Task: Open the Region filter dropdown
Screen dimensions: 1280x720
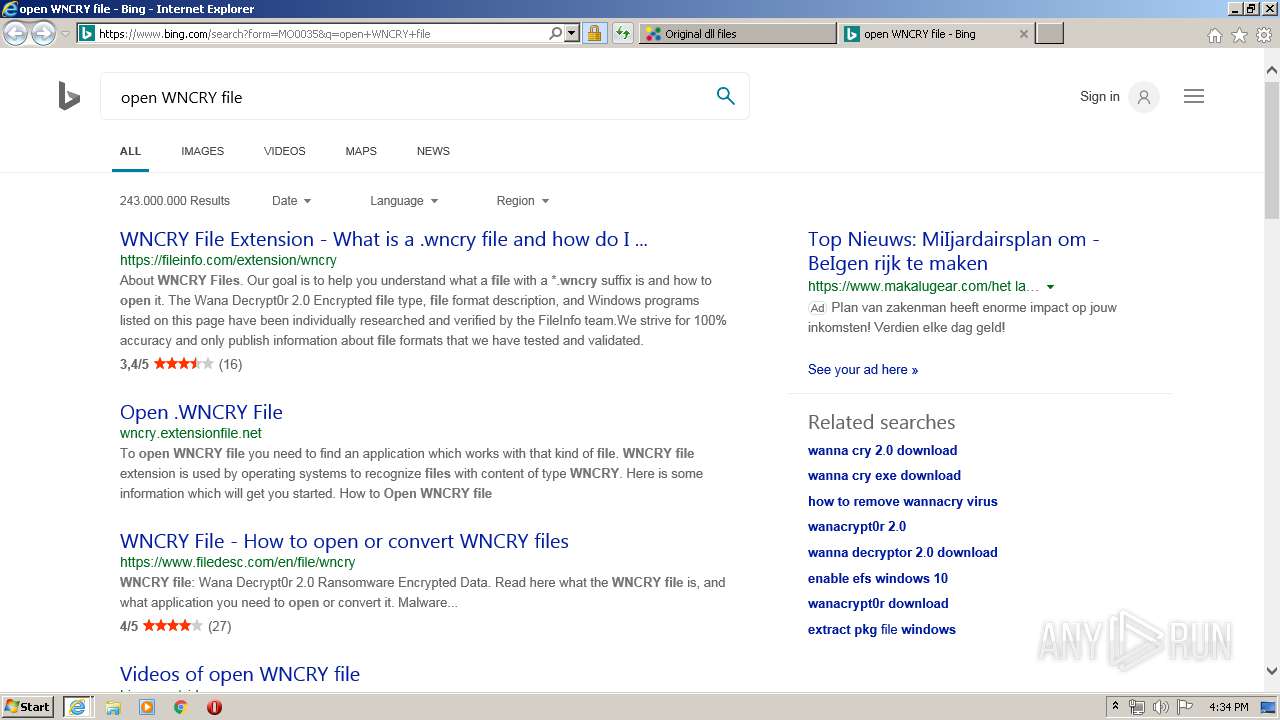Action: (x=523, y=201)
